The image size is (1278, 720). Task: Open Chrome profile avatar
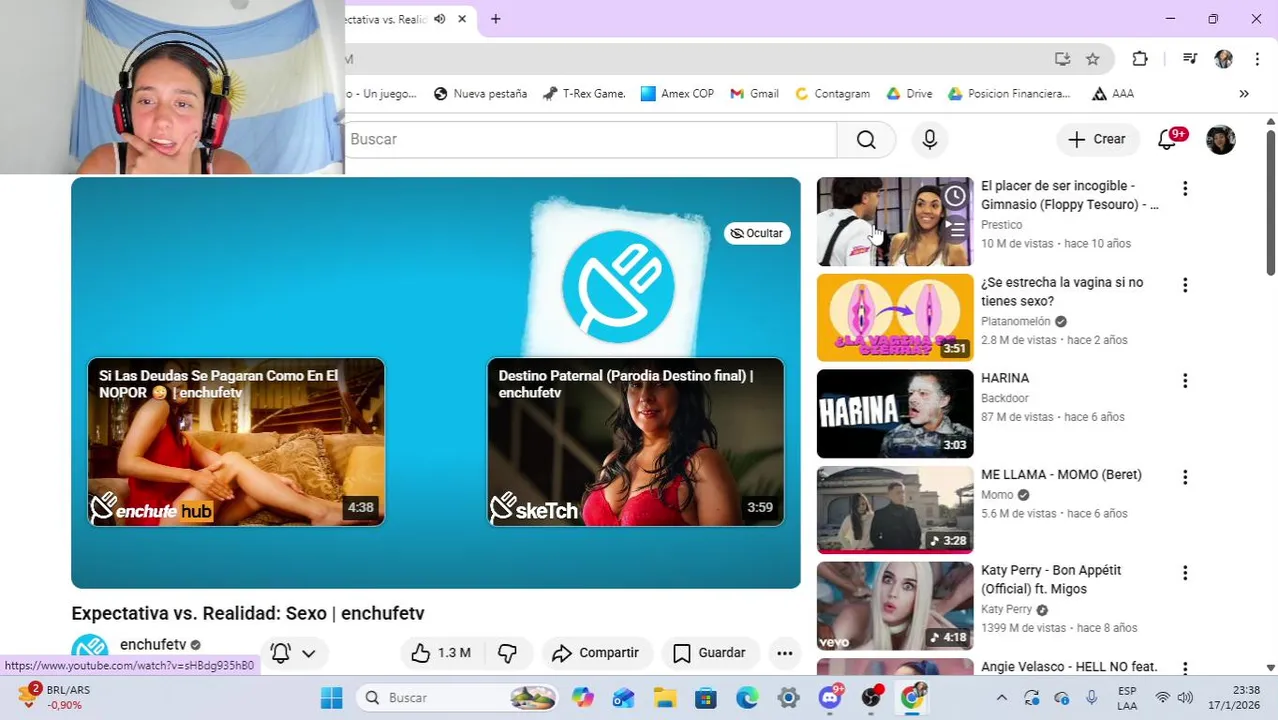click(1224, 59)
